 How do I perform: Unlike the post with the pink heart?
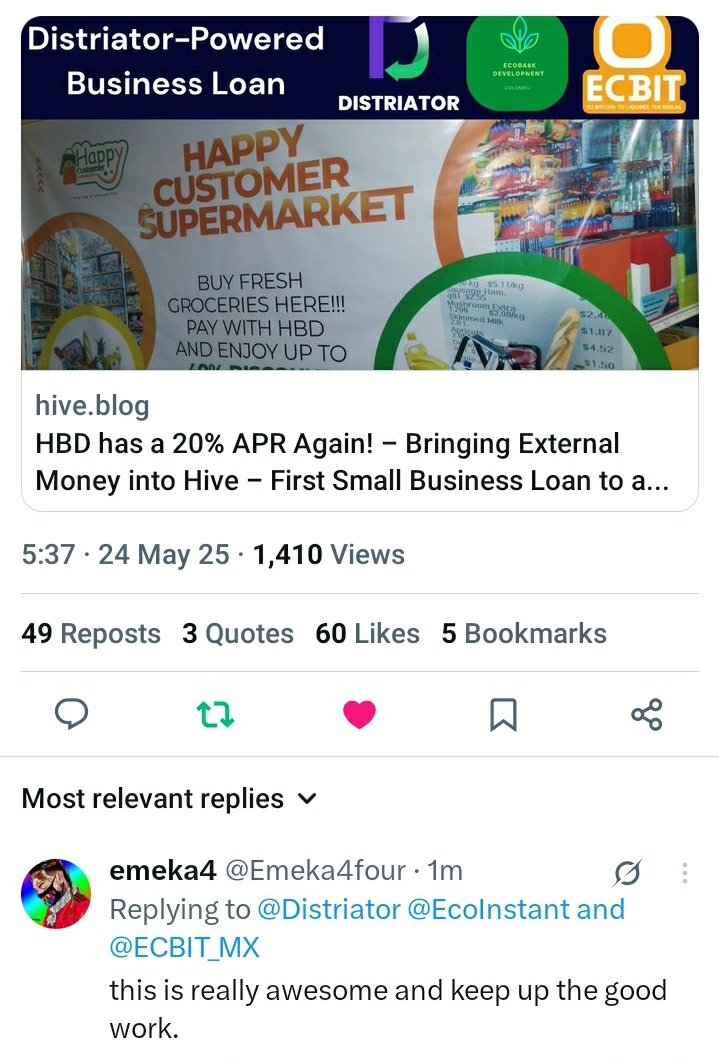(359, 715)
